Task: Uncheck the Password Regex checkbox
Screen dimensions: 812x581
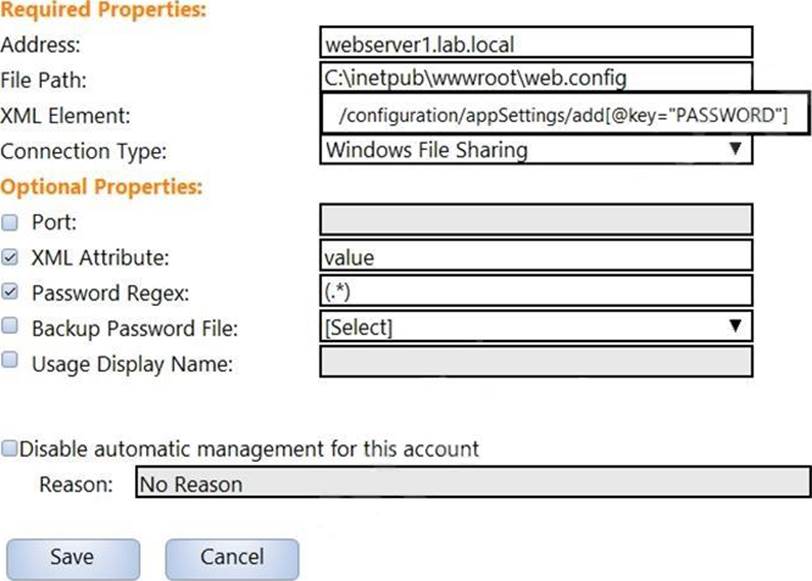Action: click(10, 292)
